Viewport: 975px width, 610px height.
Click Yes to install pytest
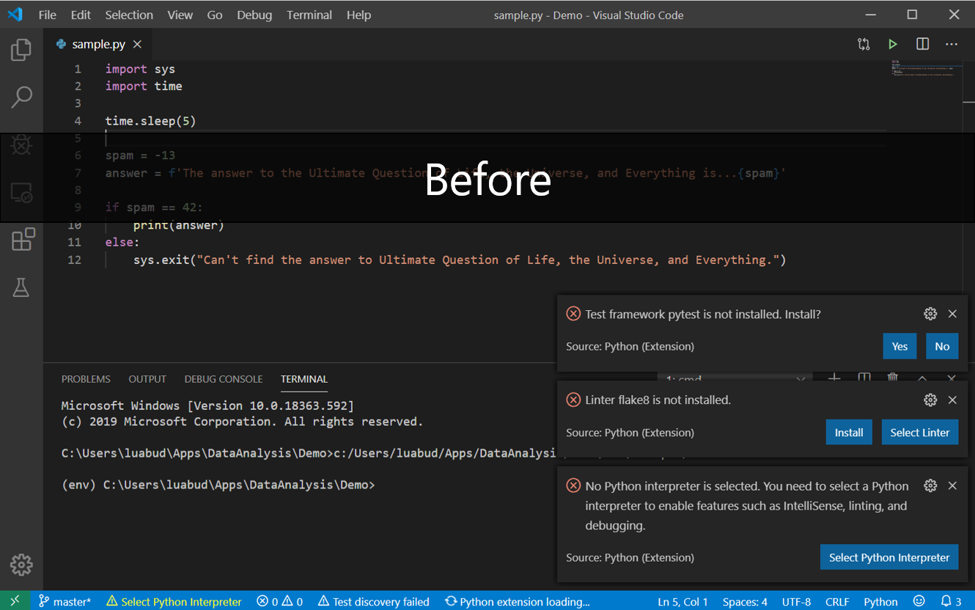tap(899, 345)
